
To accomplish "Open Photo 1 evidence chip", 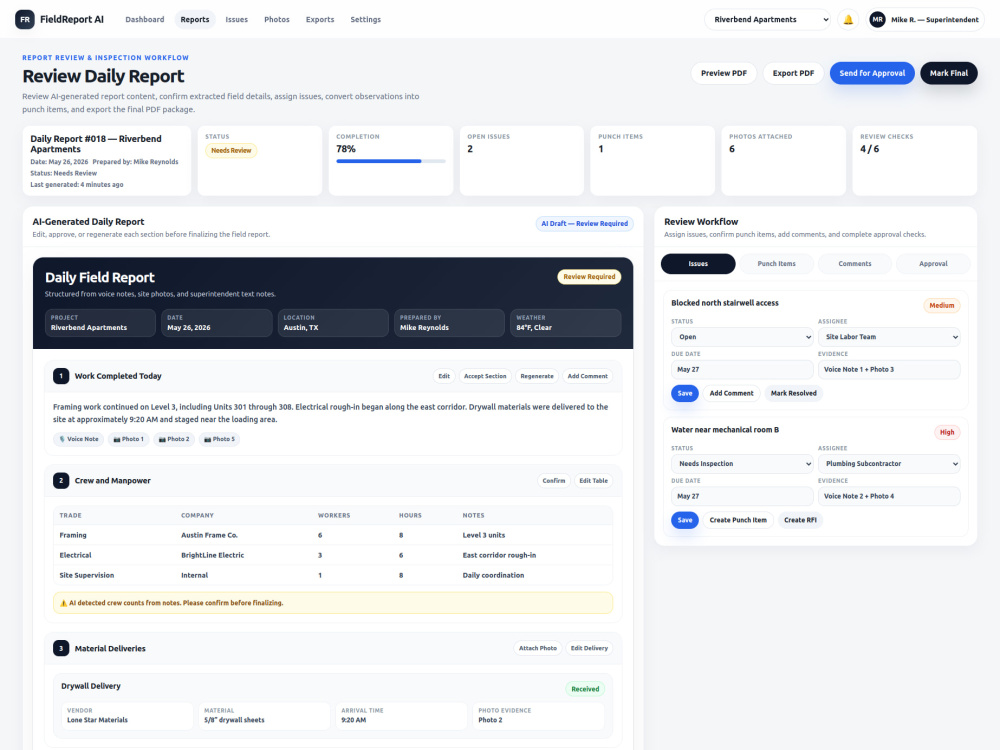I will pyautogui.click(x=129, y=439).
